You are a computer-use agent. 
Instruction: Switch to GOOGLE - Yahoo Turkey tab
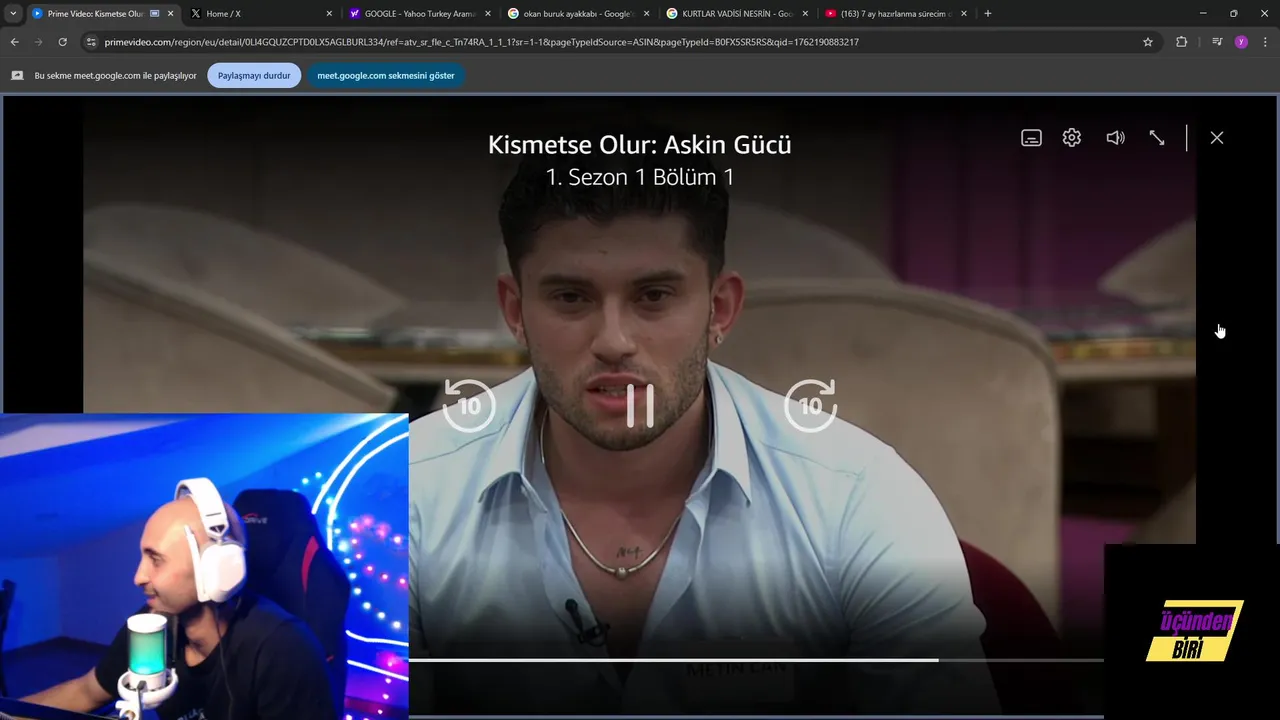point(420,14)
